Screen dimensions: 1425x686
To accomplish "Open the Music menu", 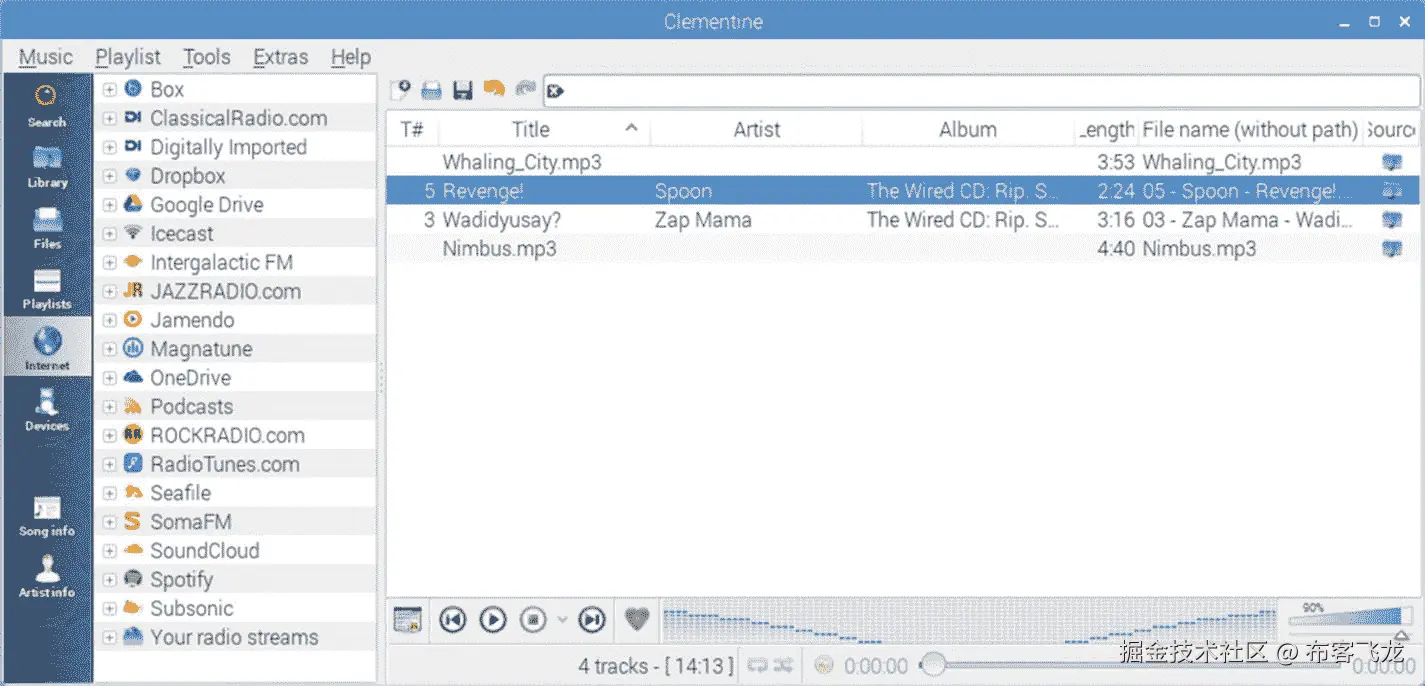I will pyautogui.click(x=46, y=57).
